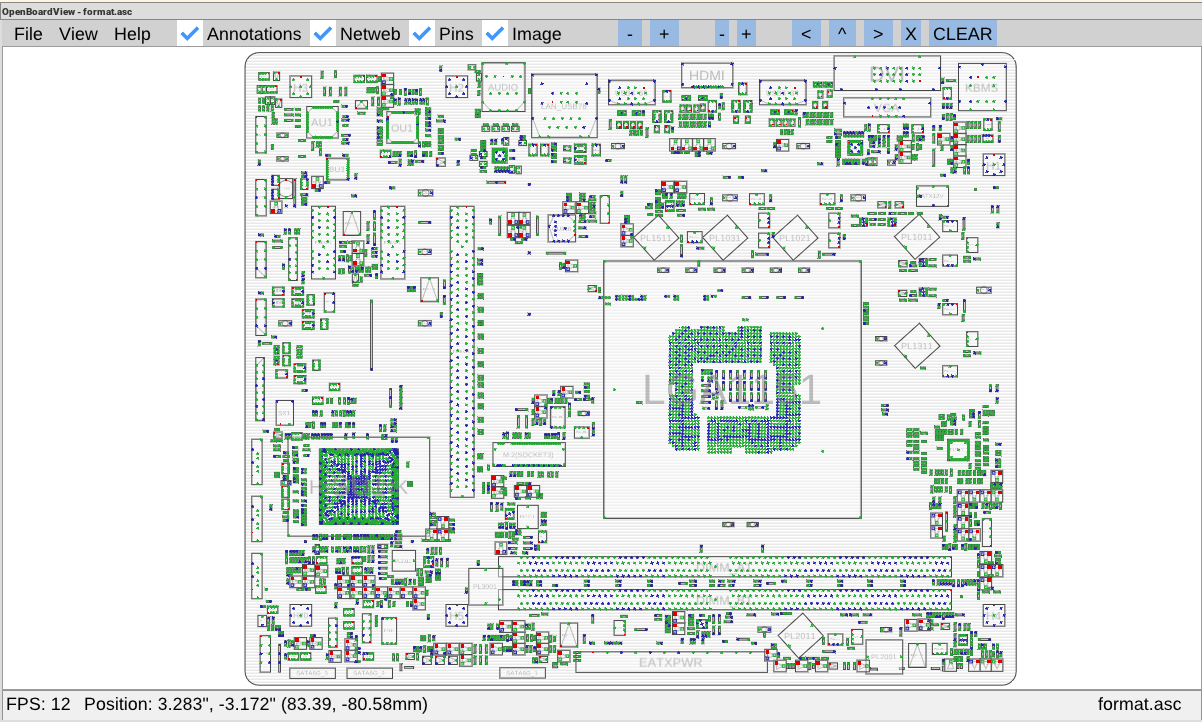Click the PL1311 inductor component
1202x722 pixels.
click(x=916, y=346)
